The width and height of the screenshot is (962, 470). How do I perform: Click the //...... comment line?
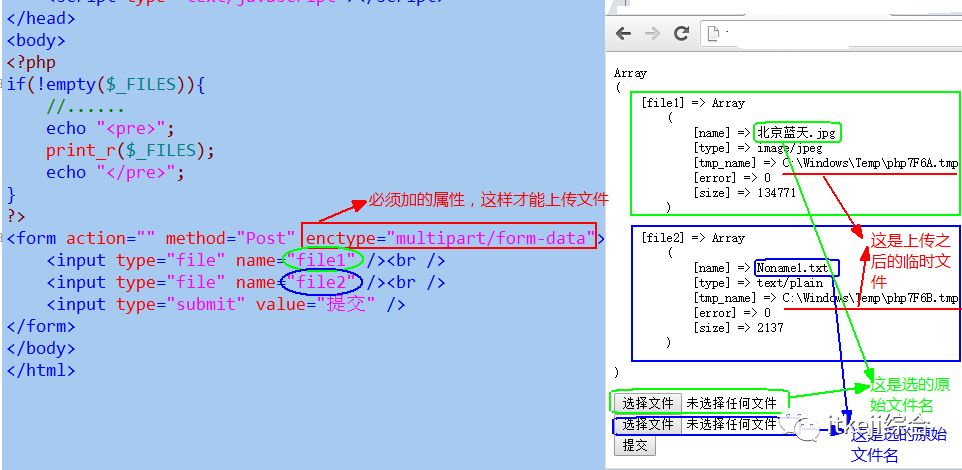point(85,106)
